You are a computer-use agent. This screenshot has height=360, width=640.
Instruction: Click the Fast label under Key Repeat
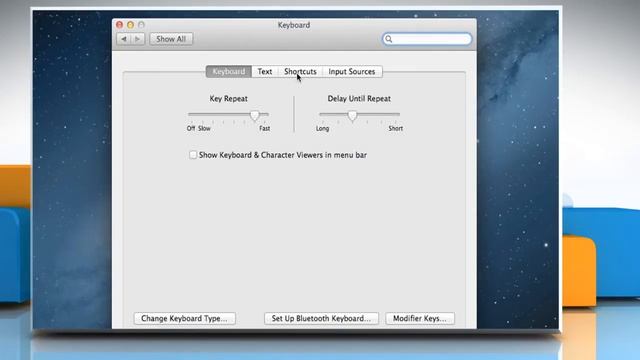click(x=264, y=129)
